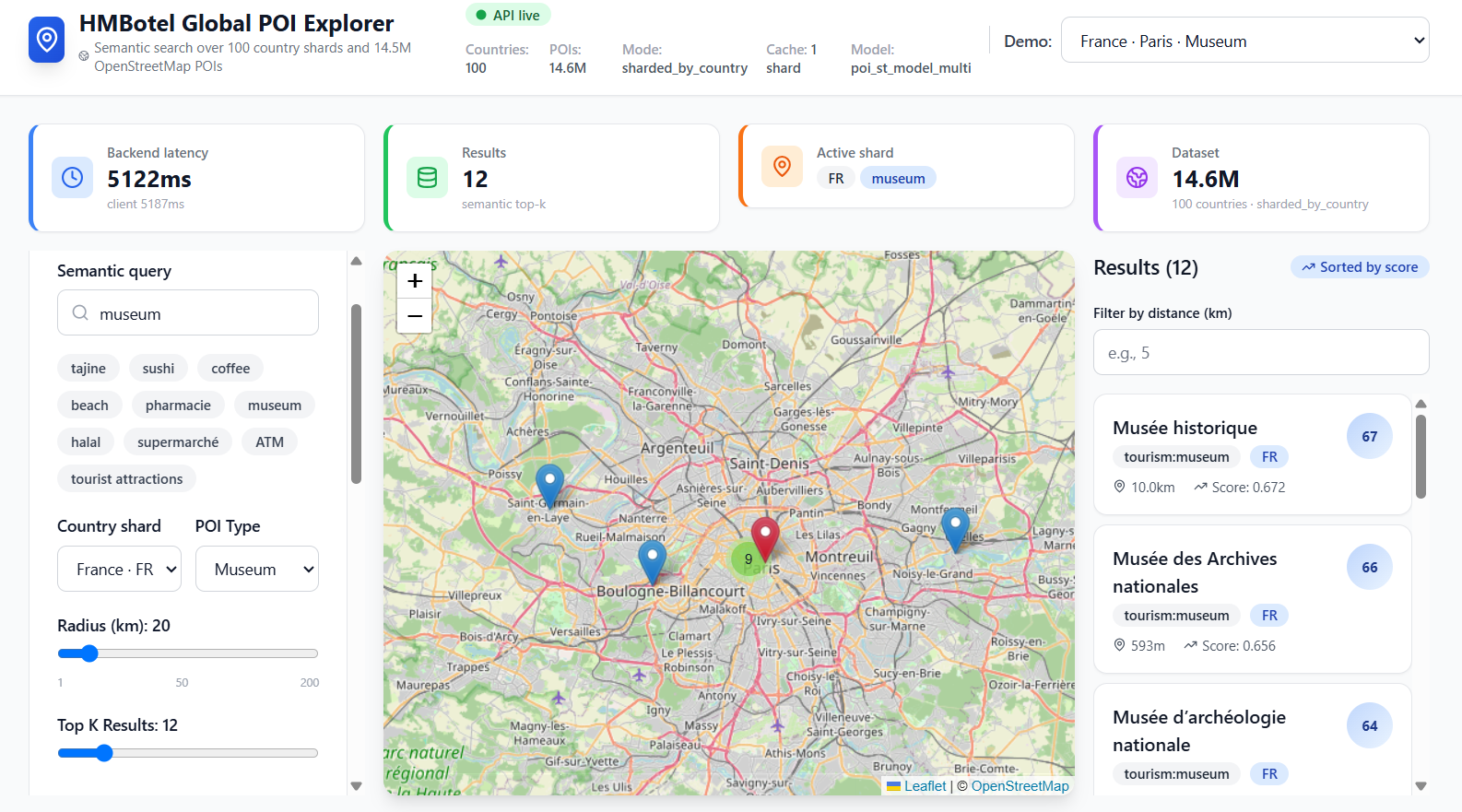The height and width of the screenshot is (812, 1462).
Task: Select the coffee query chip
Action: 230,368
